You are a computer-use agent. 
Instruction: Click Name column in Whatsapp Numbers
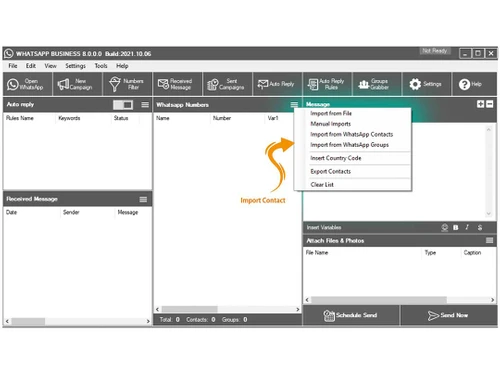point(163,118)
